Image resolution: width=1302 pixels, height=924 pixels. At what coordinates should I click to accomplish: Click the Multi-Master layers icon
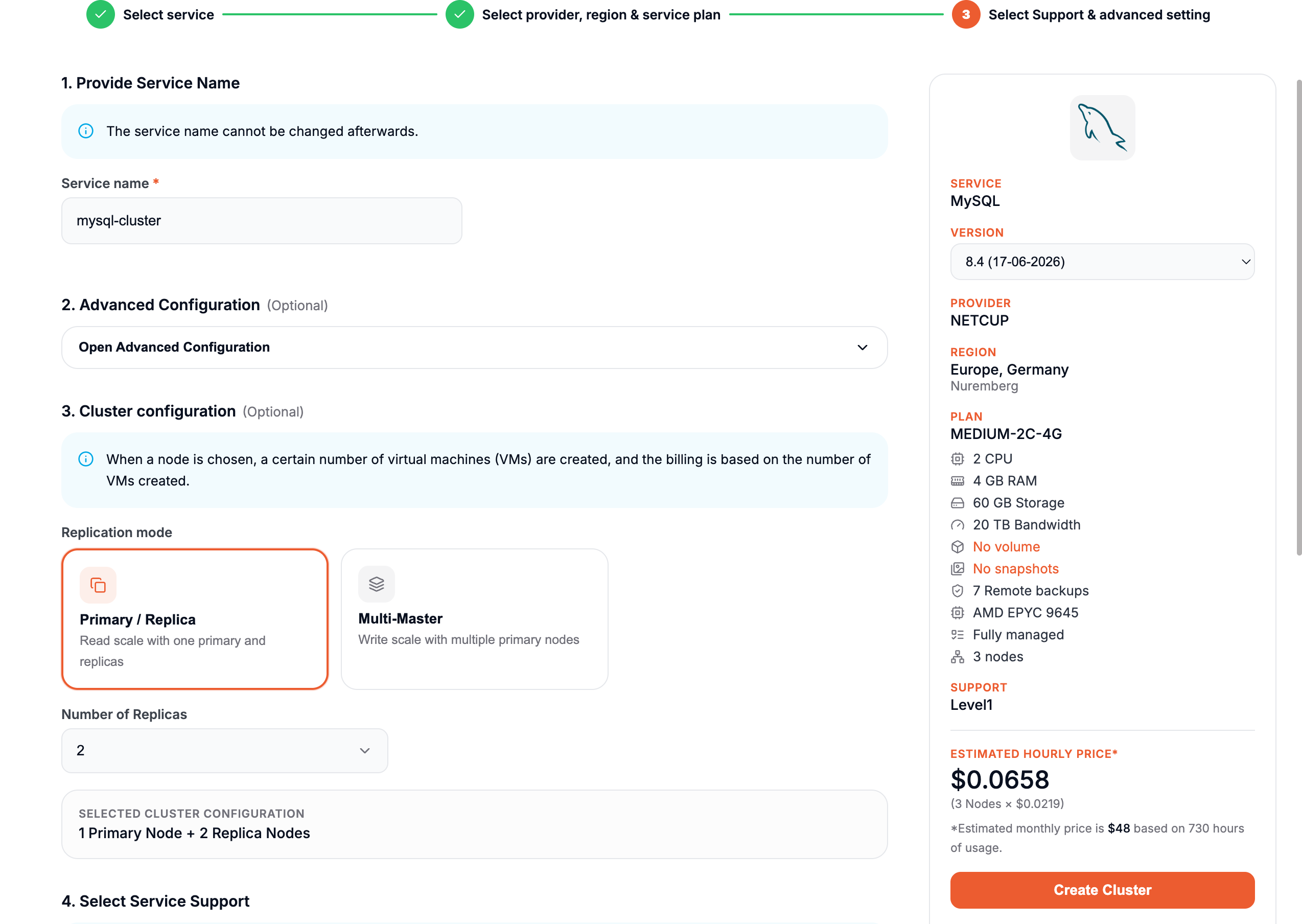pos(377,584)
